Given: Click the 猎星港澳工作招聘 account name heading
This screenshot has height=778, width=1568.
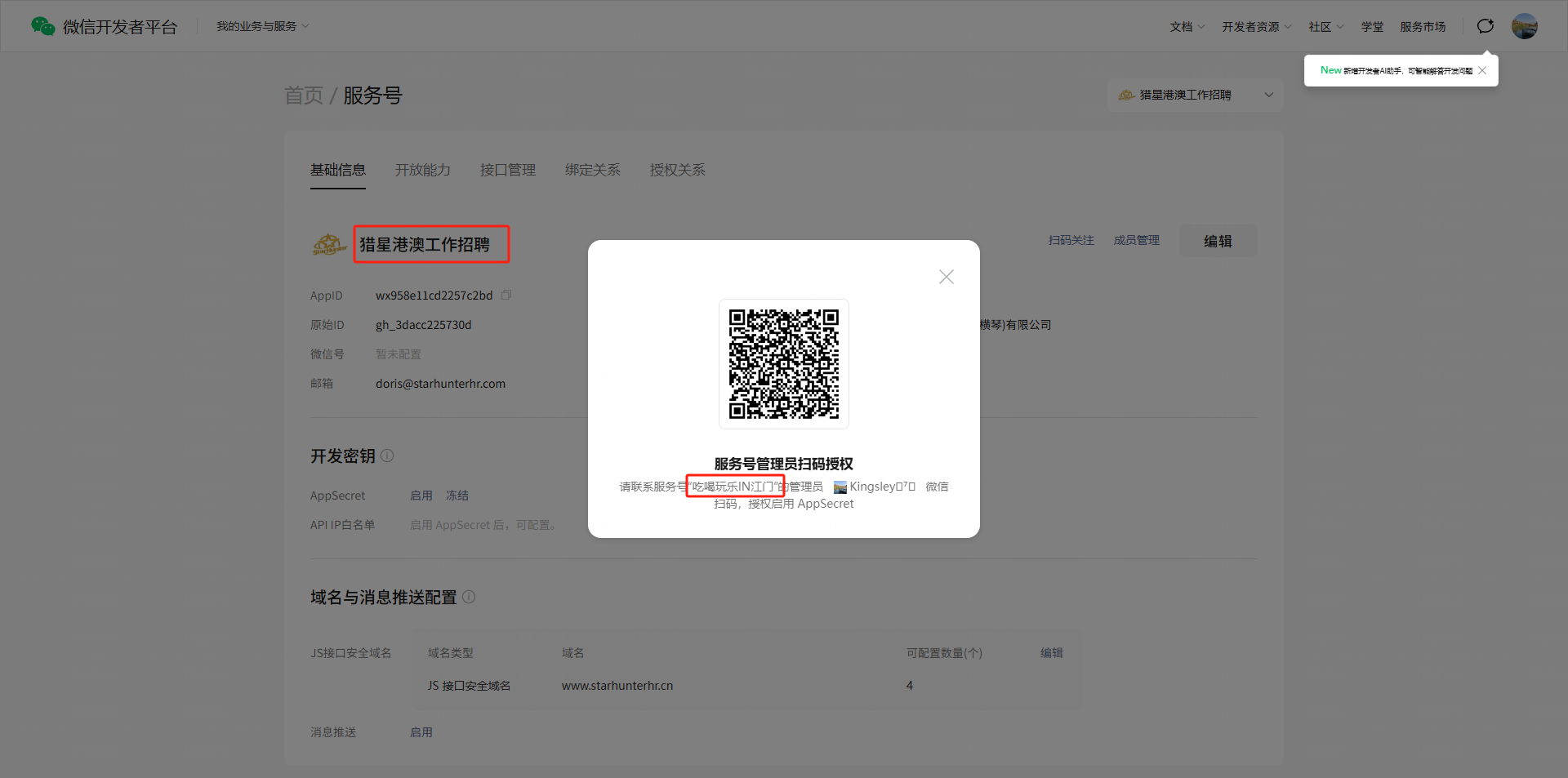Looking at the screenshot, I should pyautogui.click(x=425, y=244).
